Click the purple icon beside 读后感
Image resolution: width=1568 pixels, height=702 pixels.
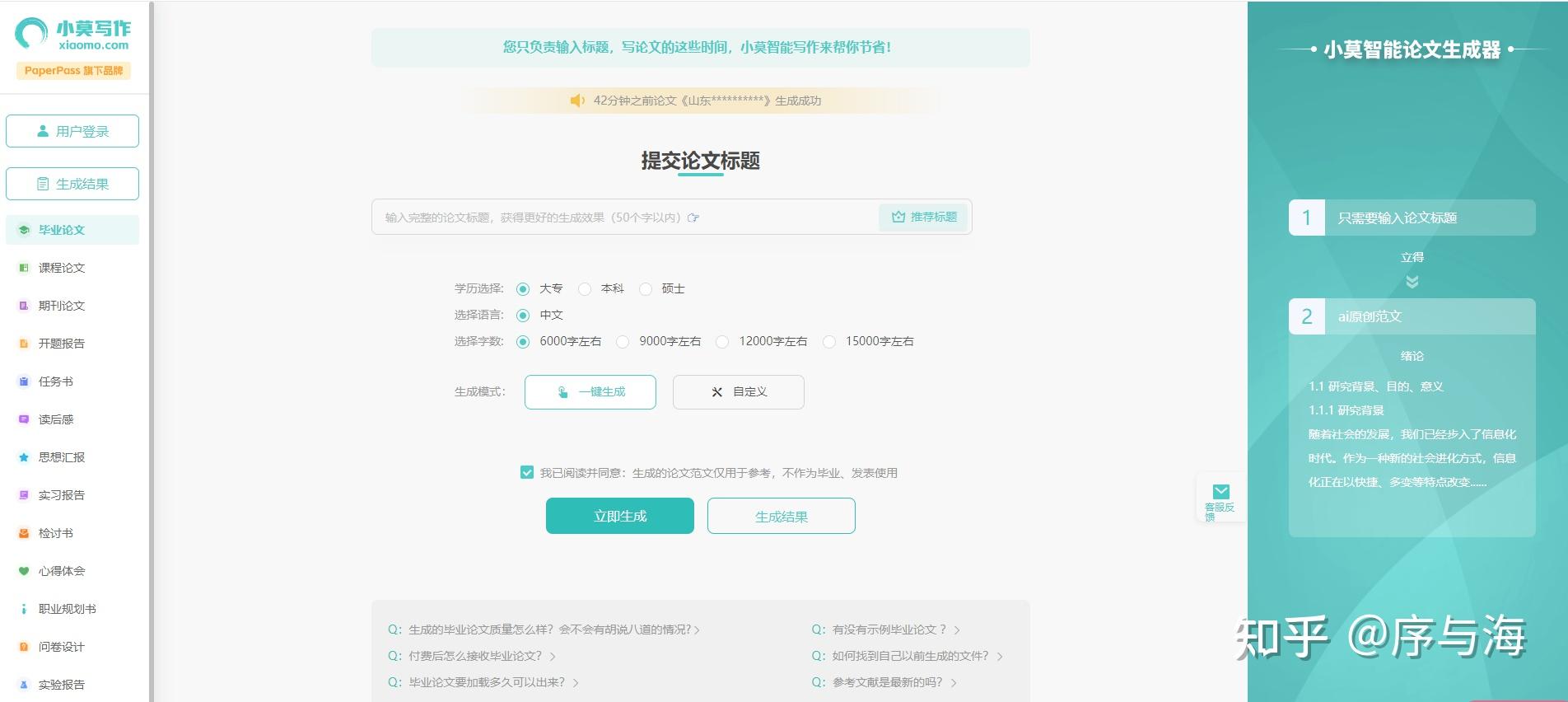[x=24, y=419]
